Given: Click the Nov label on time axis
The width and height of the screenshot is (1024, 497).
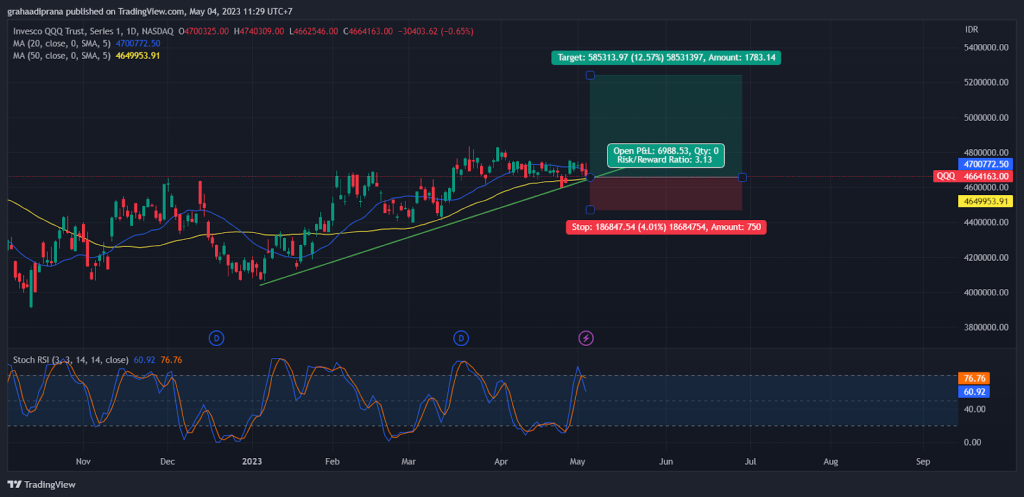Looking at the screenshot, I should 82,461.
